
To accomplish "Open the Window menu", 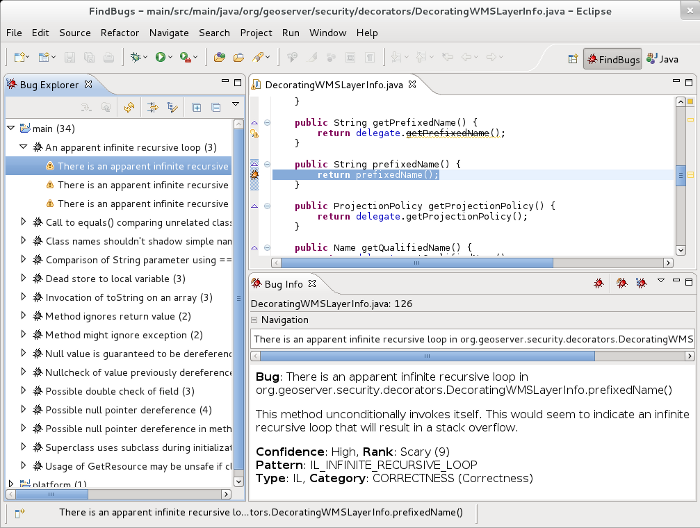I will pyautogui.click(x=328, y=33).
